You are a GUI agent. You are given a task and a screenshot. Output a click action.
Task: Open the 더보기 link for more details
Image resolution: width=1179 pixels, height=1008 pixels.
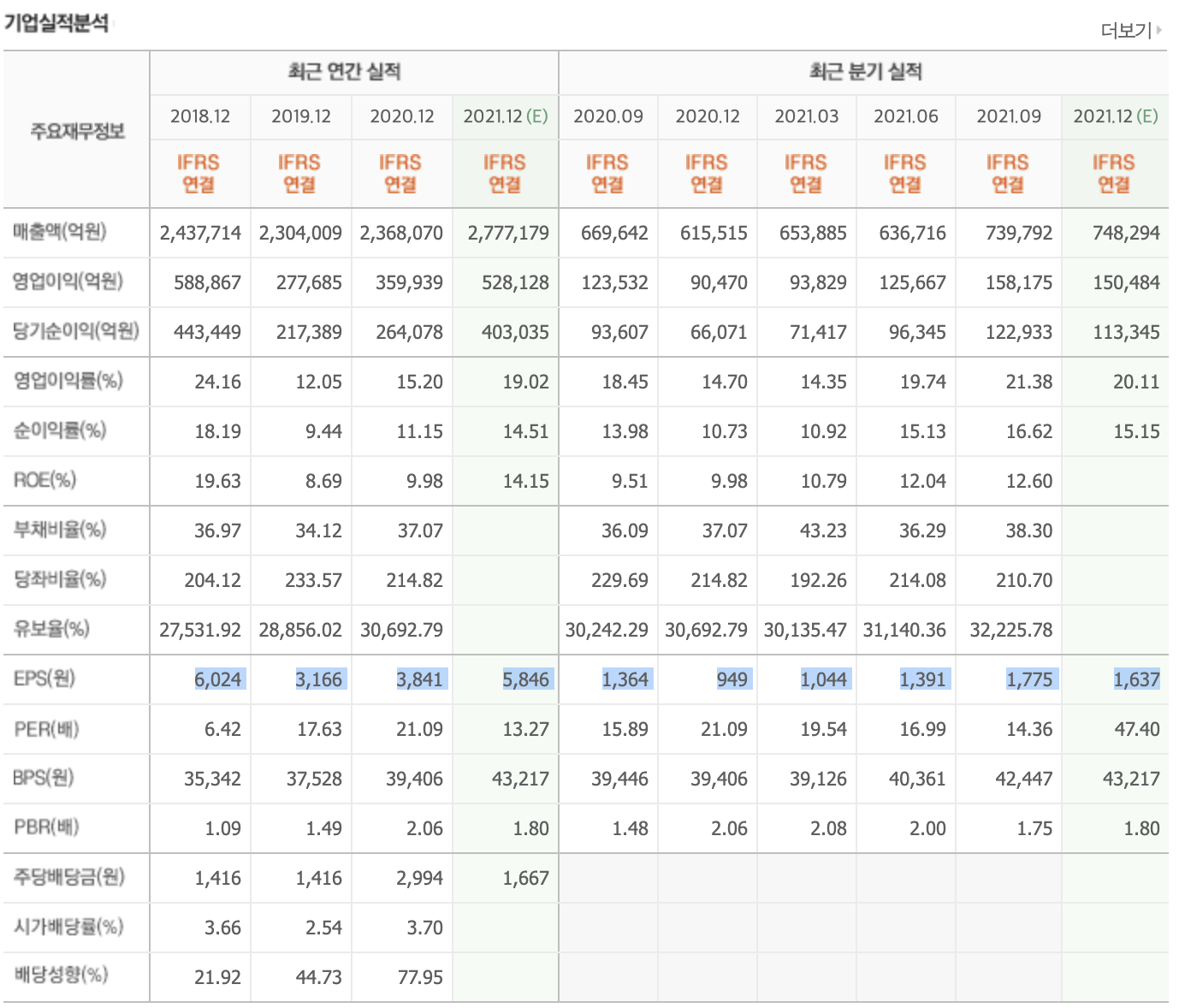[1131, 31]
